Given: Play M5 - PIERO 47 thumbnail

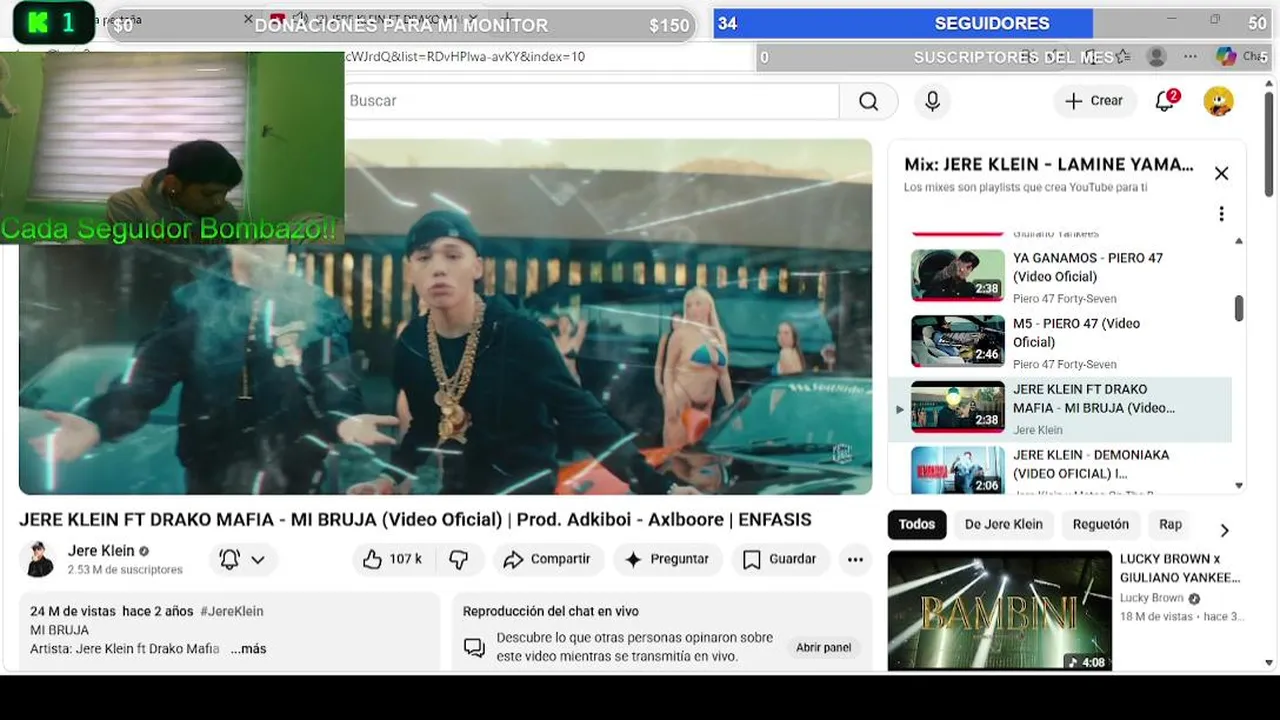Looking at the screenshot, I should pos(957,341).
